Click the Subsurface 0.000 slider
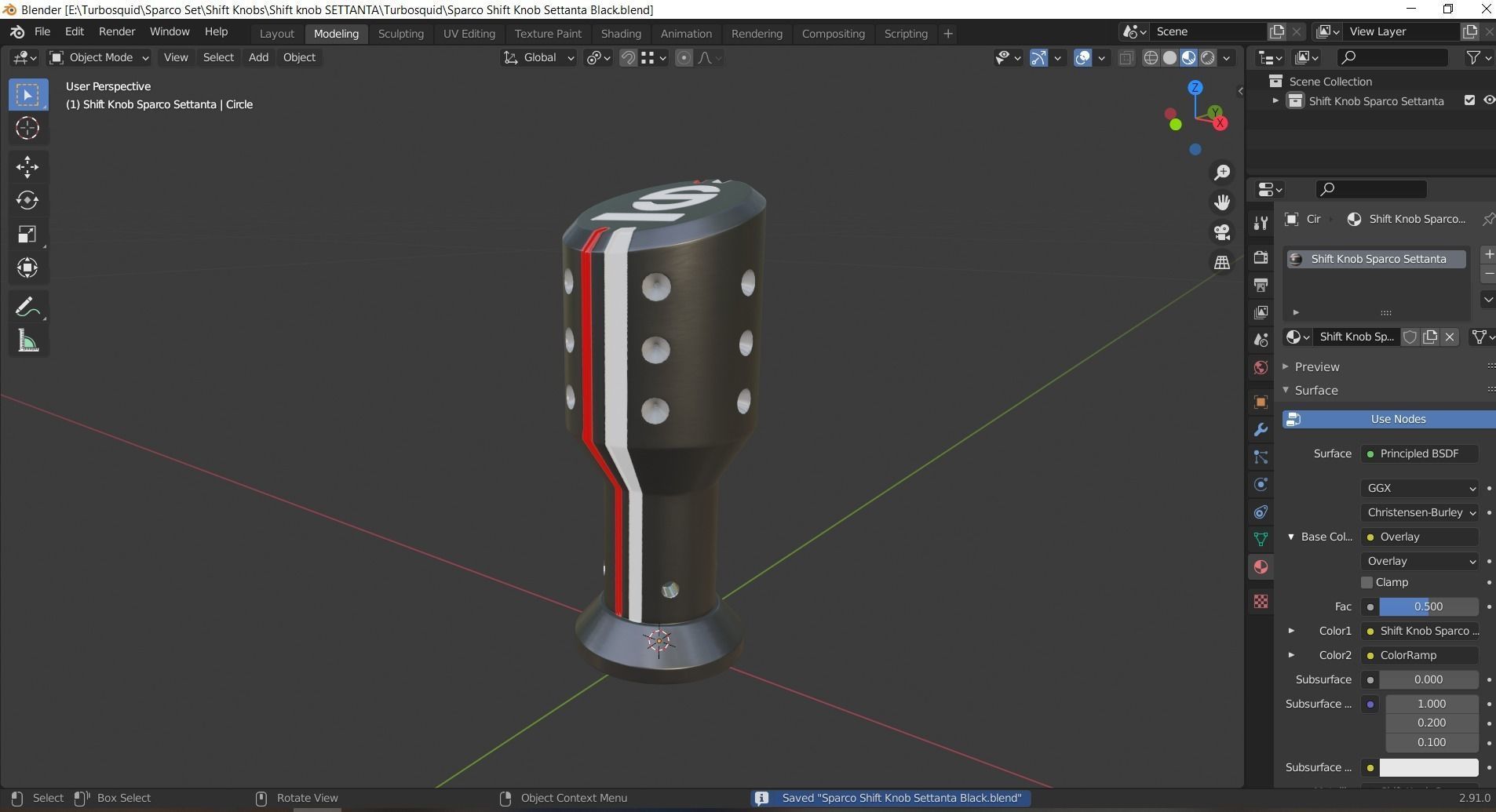 coord(1428,679)
